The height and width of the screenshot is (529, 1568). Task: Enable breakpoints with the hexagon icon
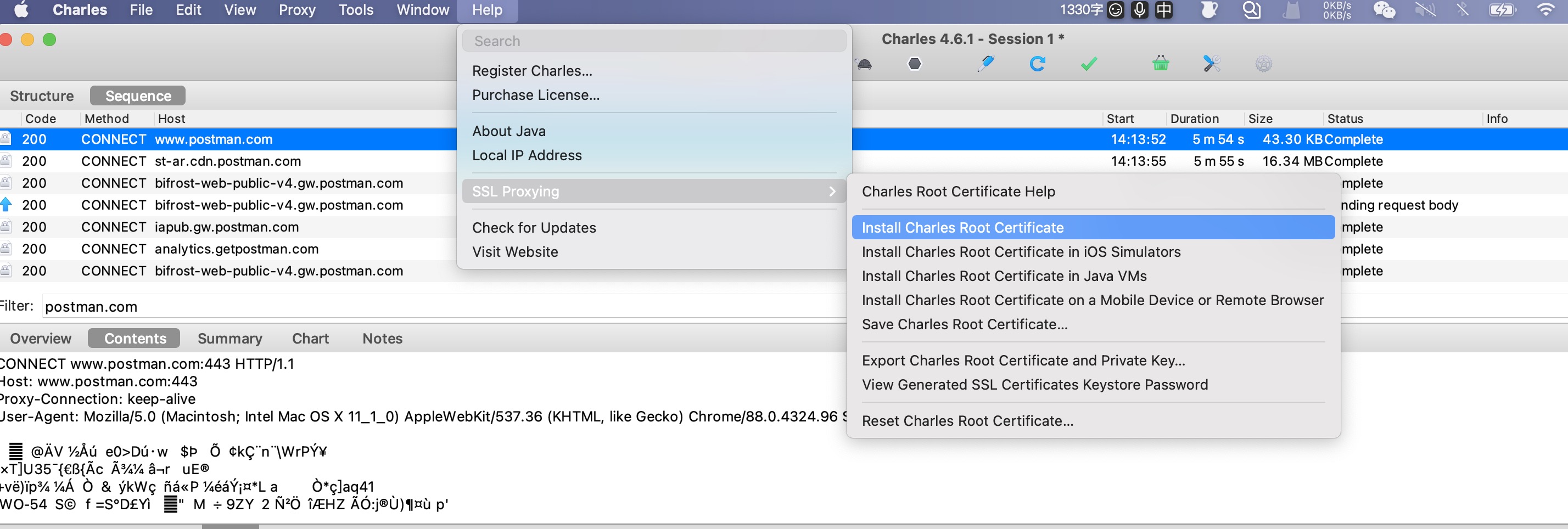pyautogui.click(x=914, y=64)
